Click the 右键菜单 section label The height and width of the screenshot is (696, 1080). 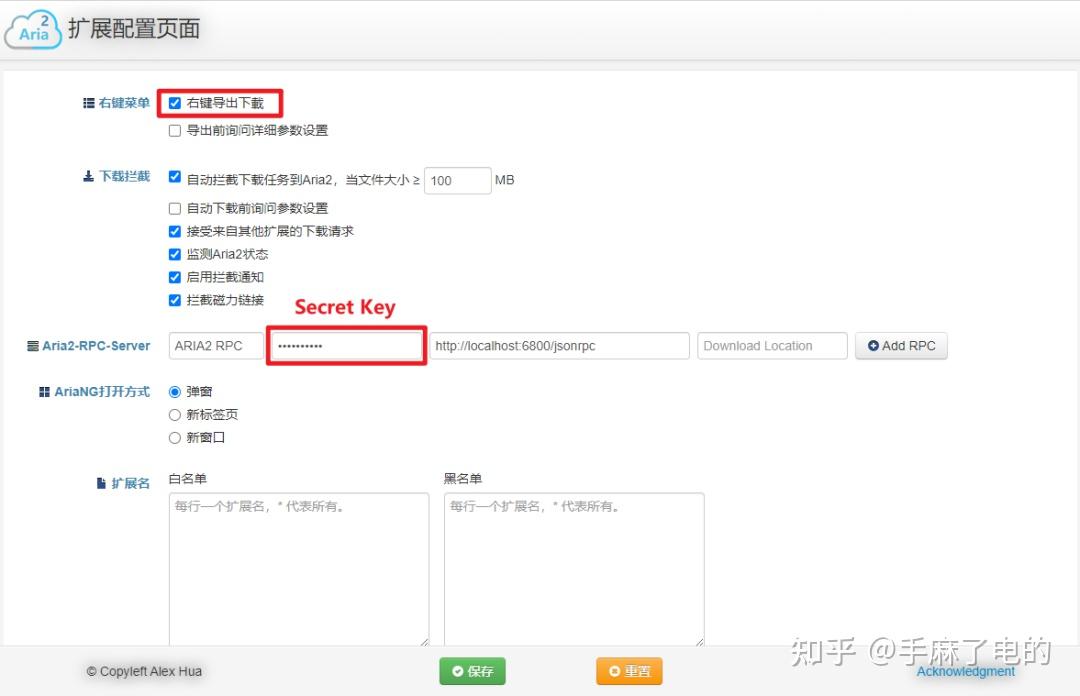(124, 103)
